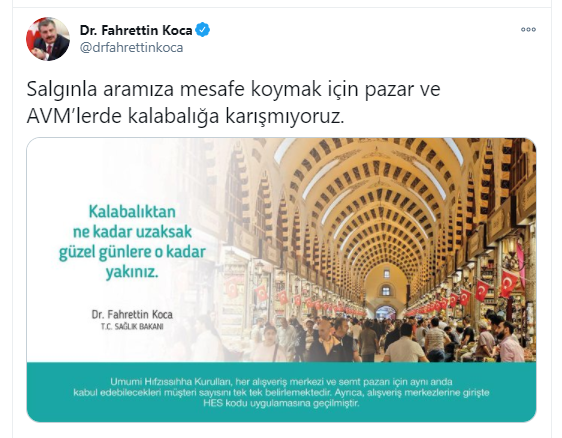Image resolution: width=562 pixels, height=438 pixels.
Task: Open the three-dot more options menu
Action: (x=528, y=30)
